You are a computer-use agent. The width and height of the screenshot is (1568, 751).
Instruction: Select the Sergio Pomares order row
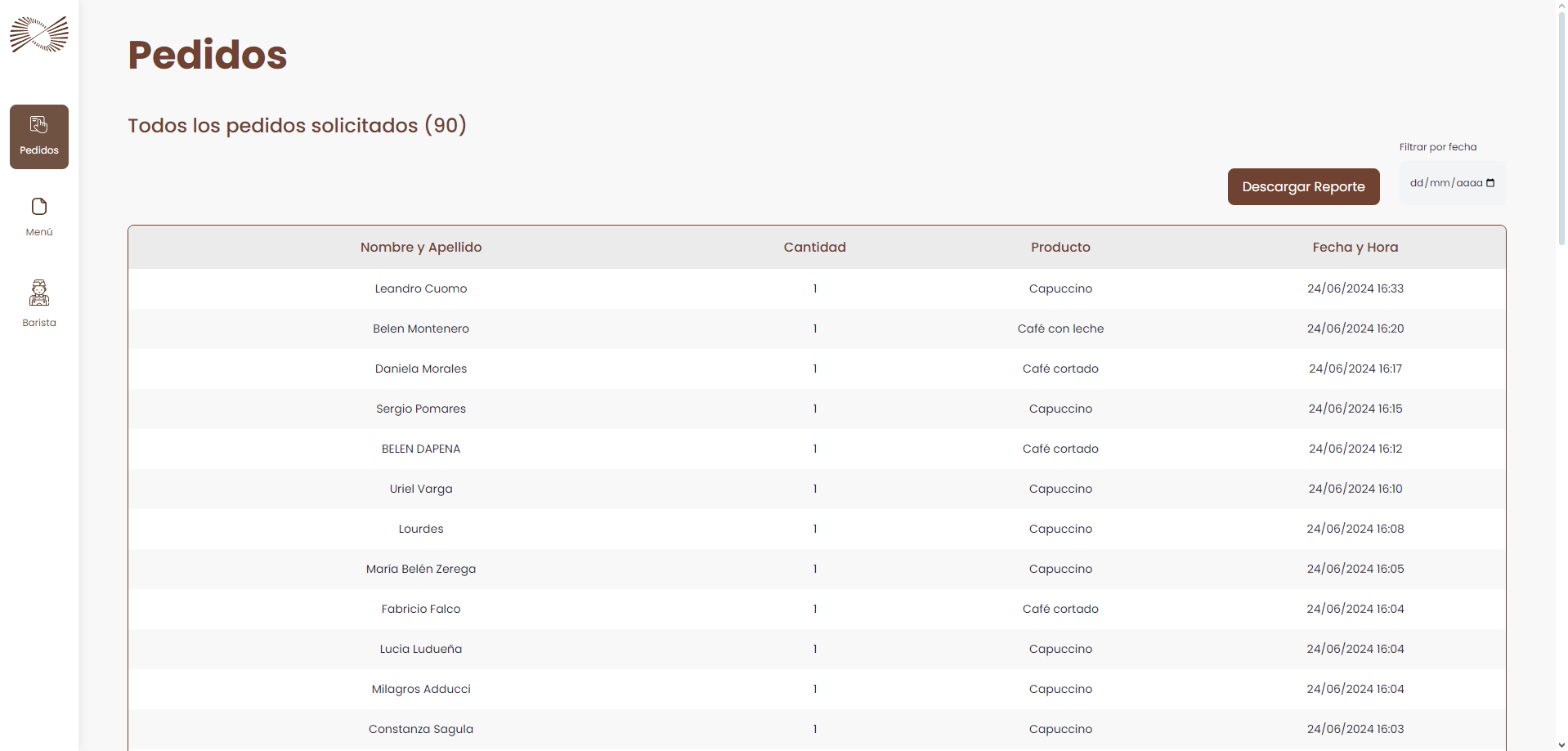[x=421, y=409]
